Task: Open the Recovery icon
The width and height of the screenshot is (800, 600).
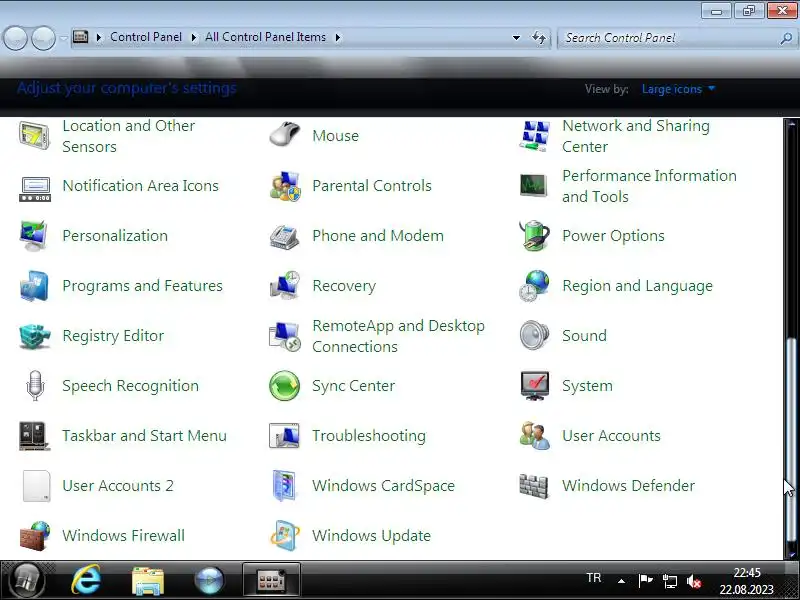Action: coord(284,285)
